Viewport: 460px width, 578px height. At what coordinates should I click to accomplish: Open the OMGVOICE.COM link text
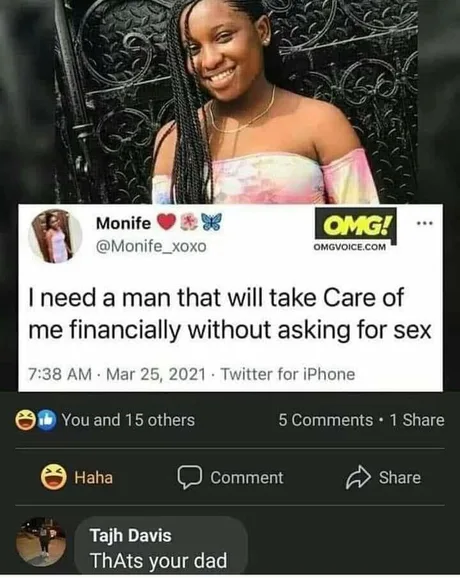pos(350,247)
